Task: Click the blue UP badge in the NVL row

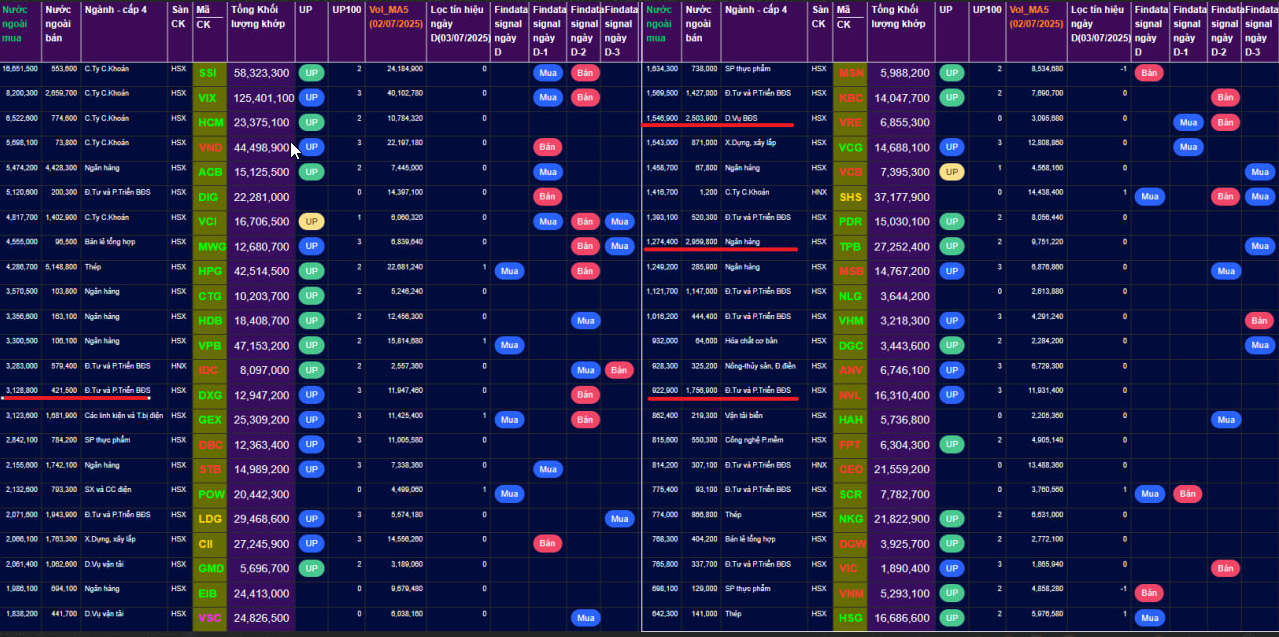Action: click(x=951, y=395)
